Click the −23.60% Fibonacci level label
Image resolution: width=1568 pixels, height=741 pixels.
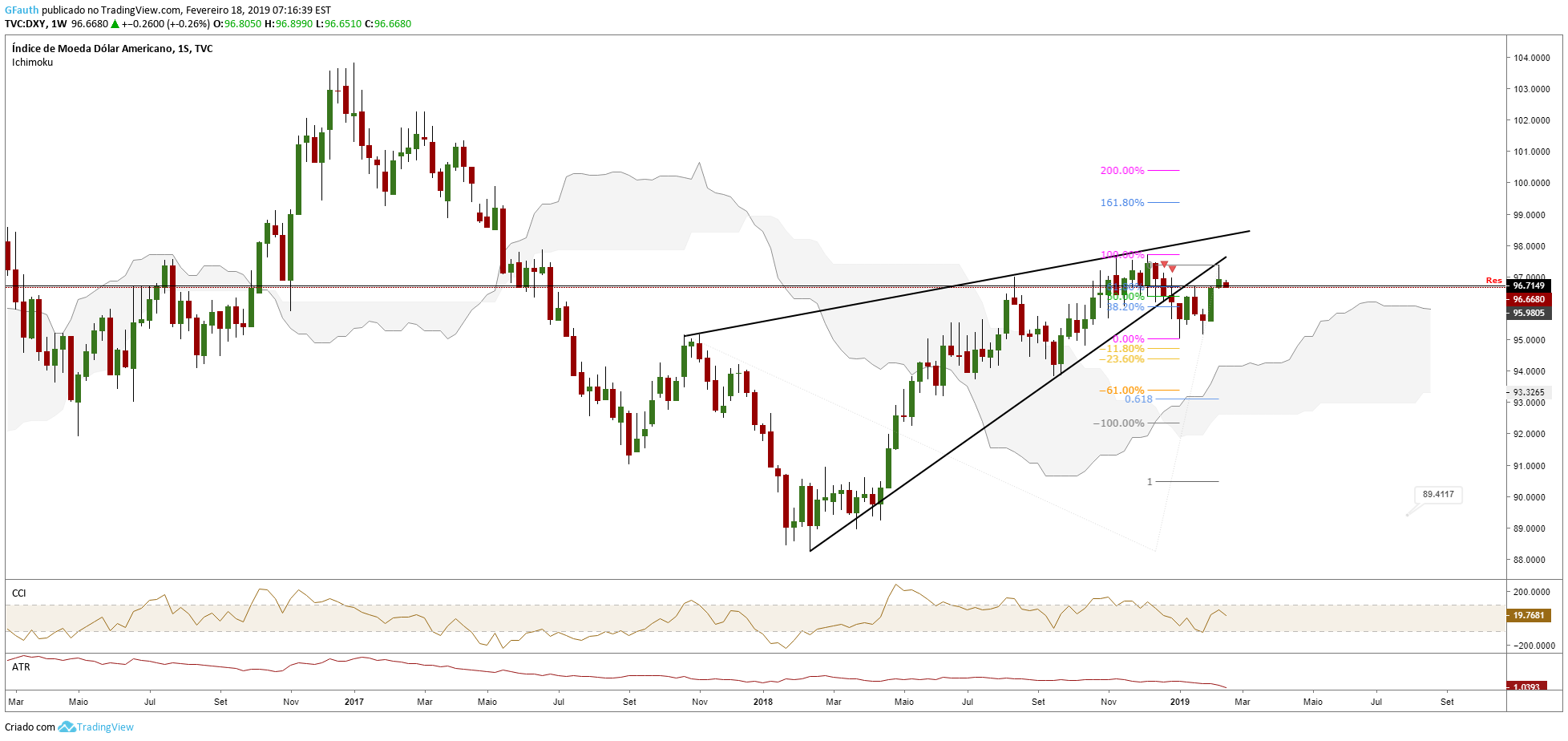click(x=1122, y=359)
